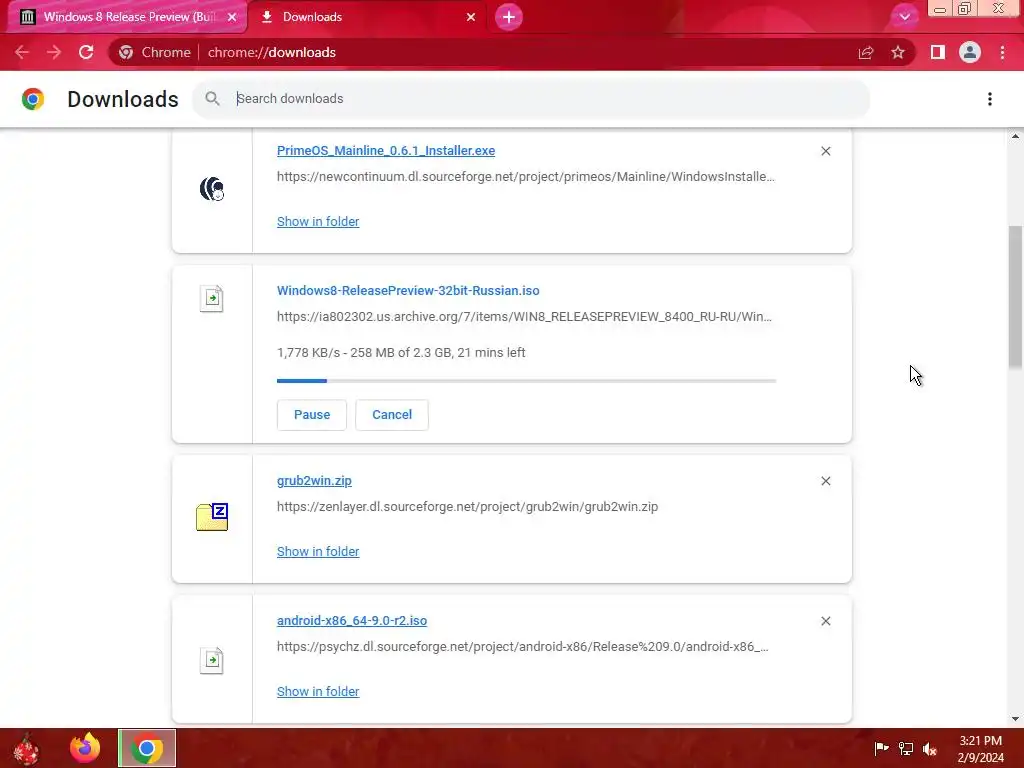Screen dimensions: 1024x768
Task: Click the page vertical scrollbar thumb
Action: click(1015, 297)
